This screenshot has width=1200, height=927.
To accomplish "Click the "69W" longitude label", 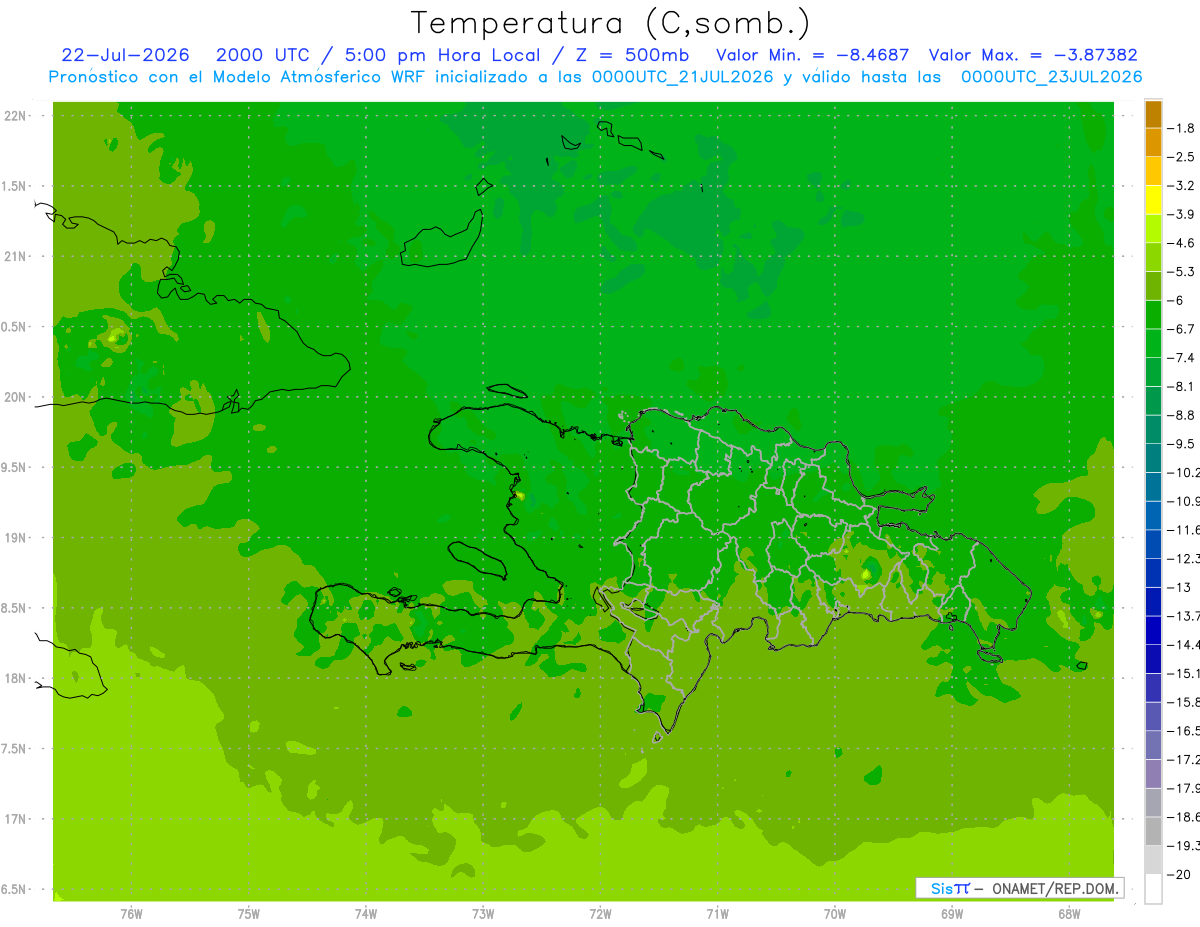I will [x=952, y=913].
